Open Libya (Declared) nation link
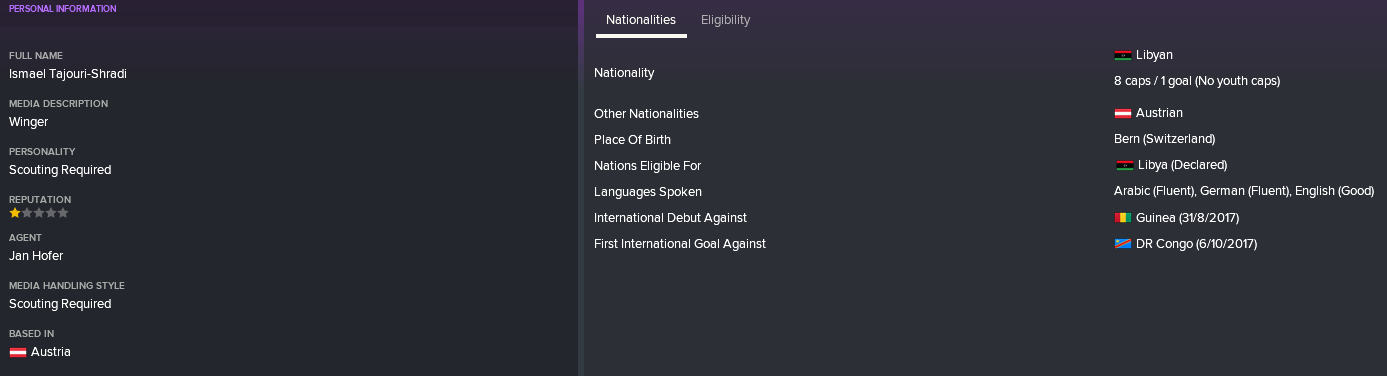1387x376 pixels. pyautogui.click(x=1182, y=165)
